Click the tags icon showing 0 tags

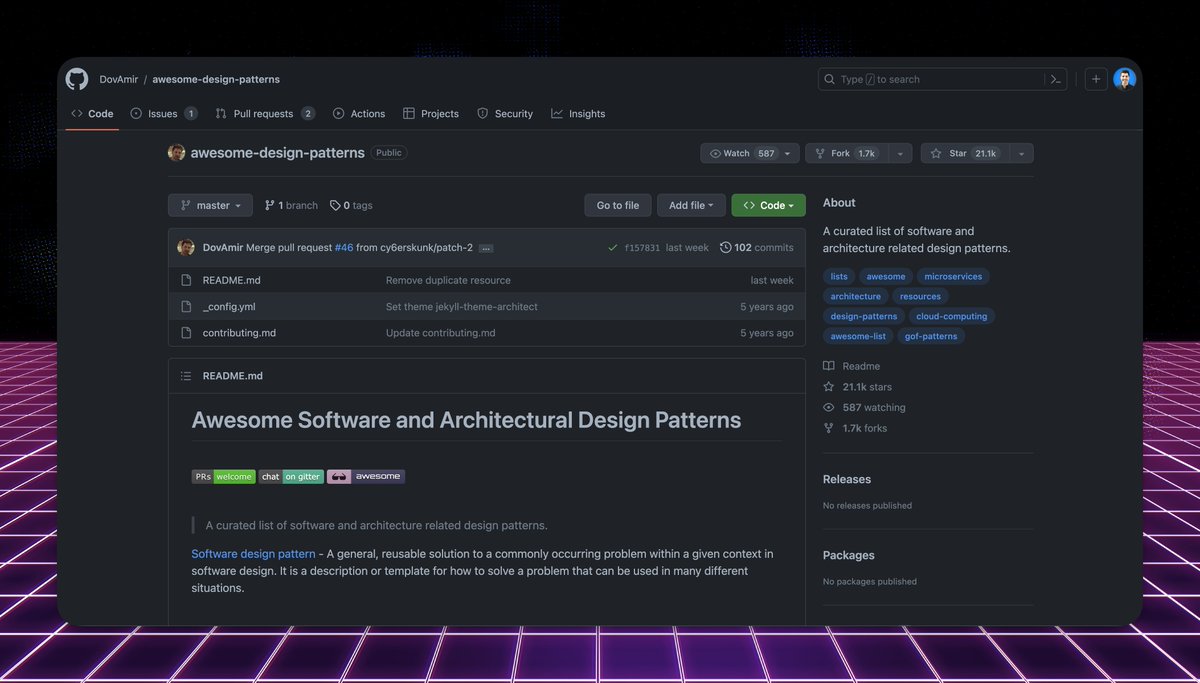point(333,204)
